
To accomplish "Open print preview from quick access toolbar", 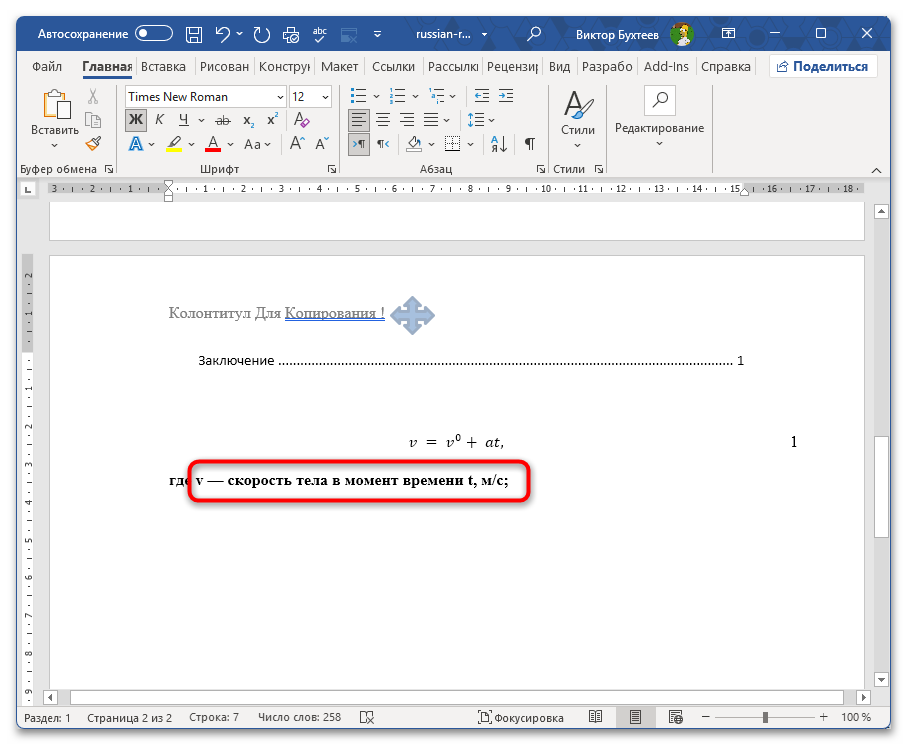I will click(291, 35).
